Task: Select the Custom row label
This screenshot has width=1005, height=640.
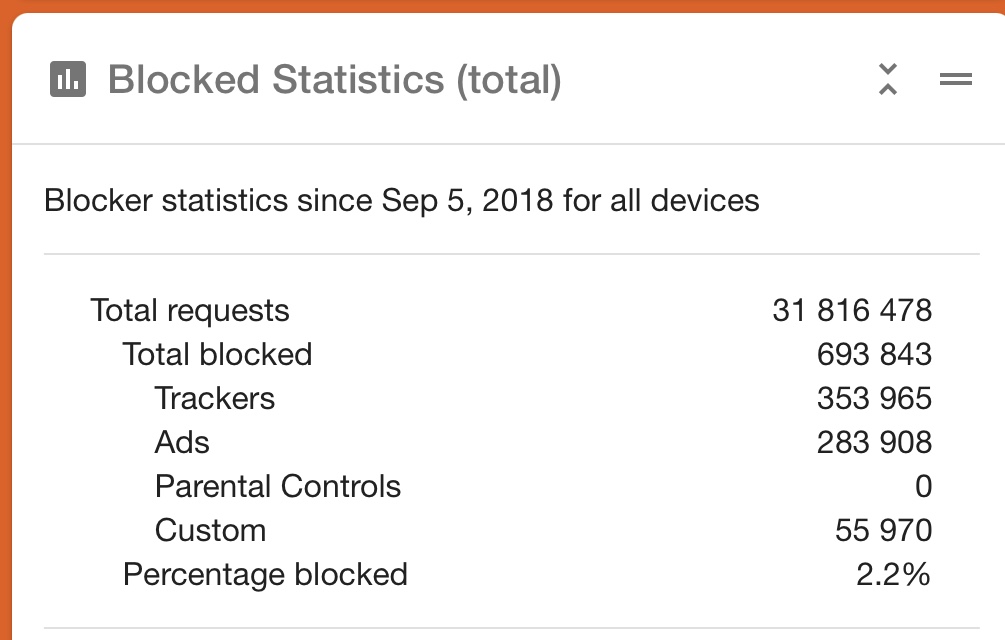Action: click(x=210, y=530)
